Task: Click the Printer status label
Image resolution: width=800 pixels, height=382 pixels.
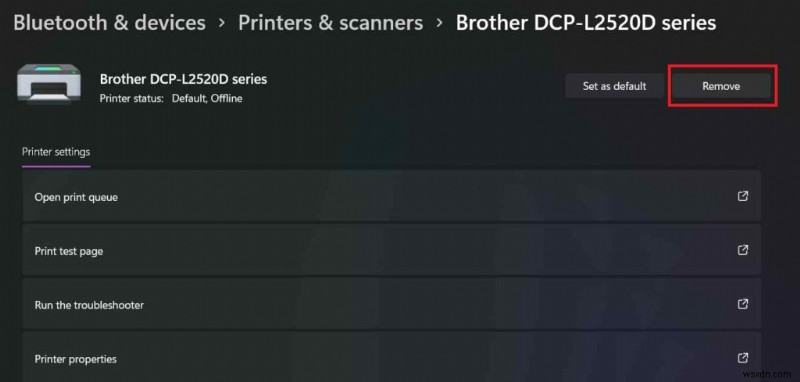Action: click(132, 98)
